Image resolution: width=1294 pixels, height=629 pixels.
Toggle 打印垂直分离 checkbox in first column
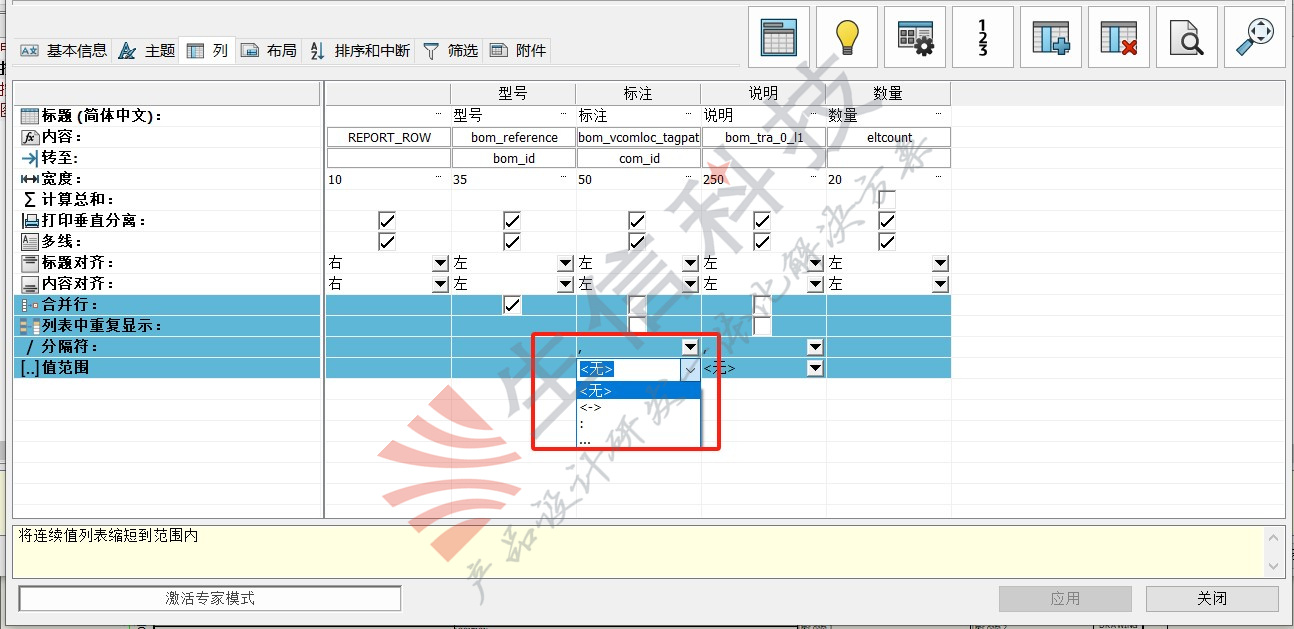388,220
